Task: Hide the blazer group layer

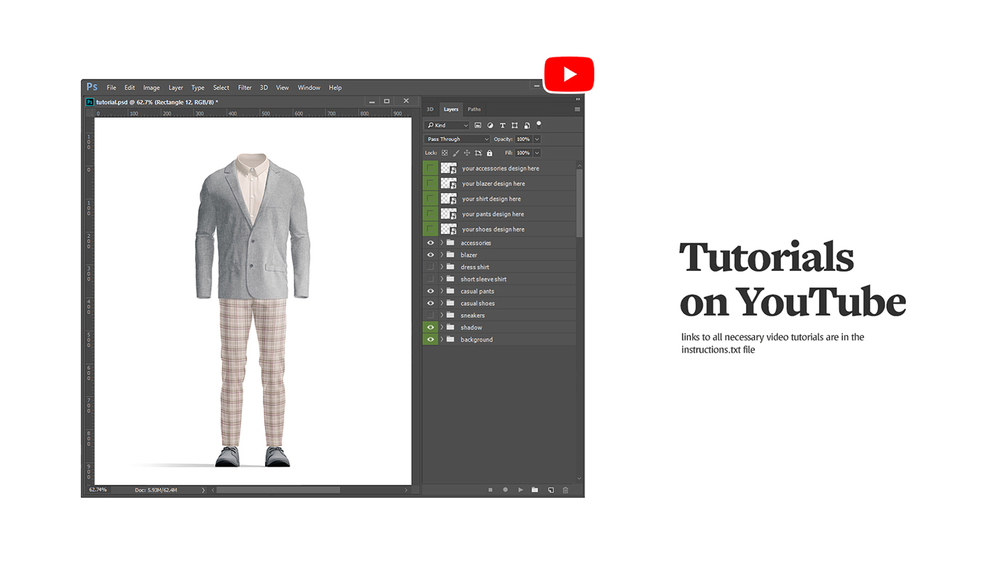Action: [431, 255]
